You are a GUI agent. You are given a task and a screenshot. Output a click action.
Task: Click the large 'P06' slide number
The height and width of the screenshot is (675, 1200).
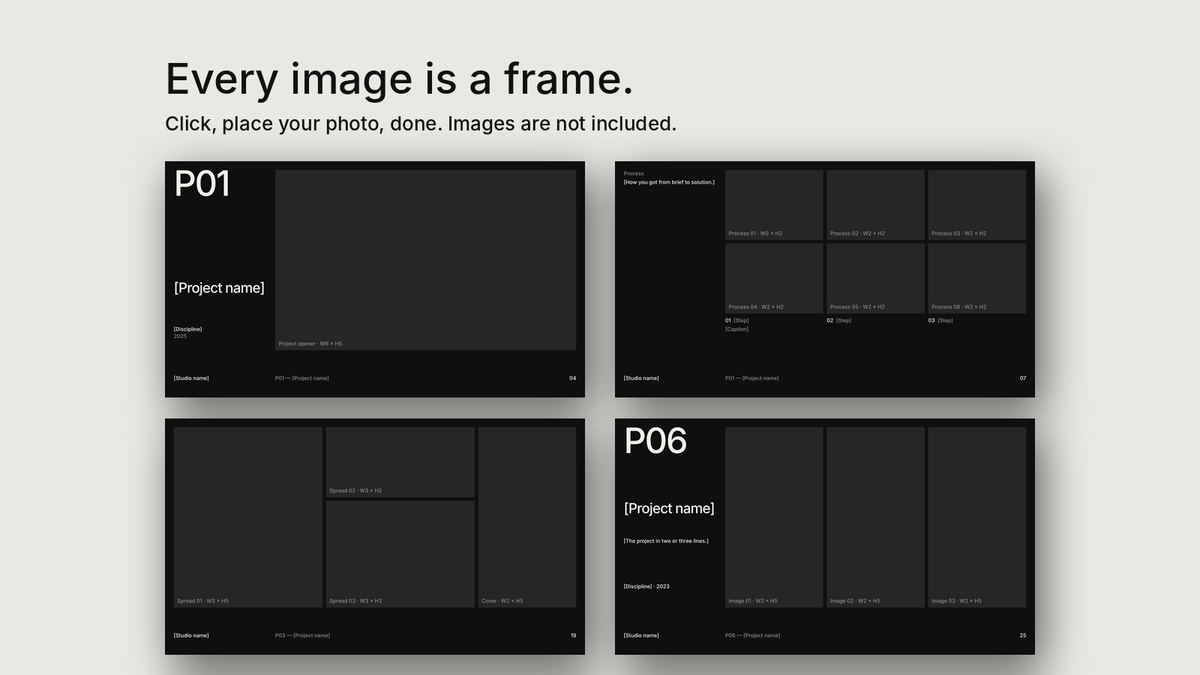click(655, 441)
